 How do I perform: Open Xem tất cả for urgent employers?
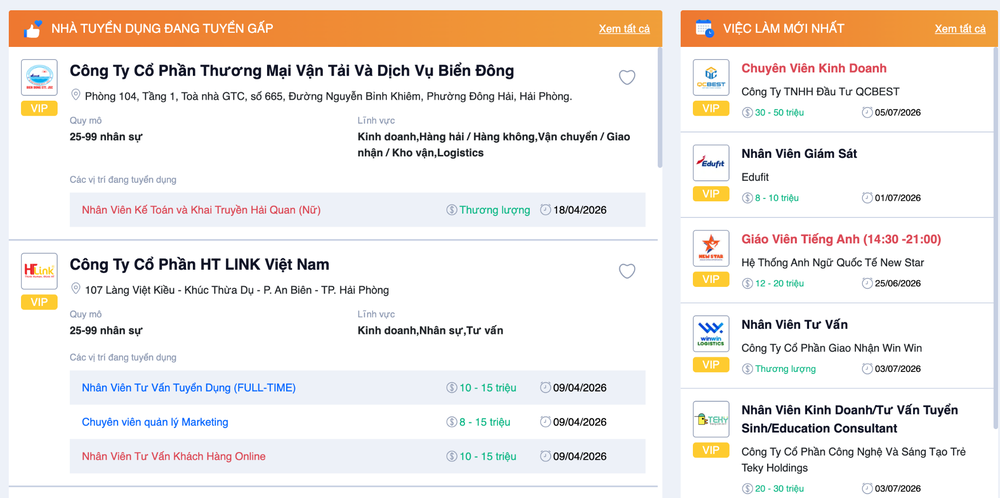[624, 29]
